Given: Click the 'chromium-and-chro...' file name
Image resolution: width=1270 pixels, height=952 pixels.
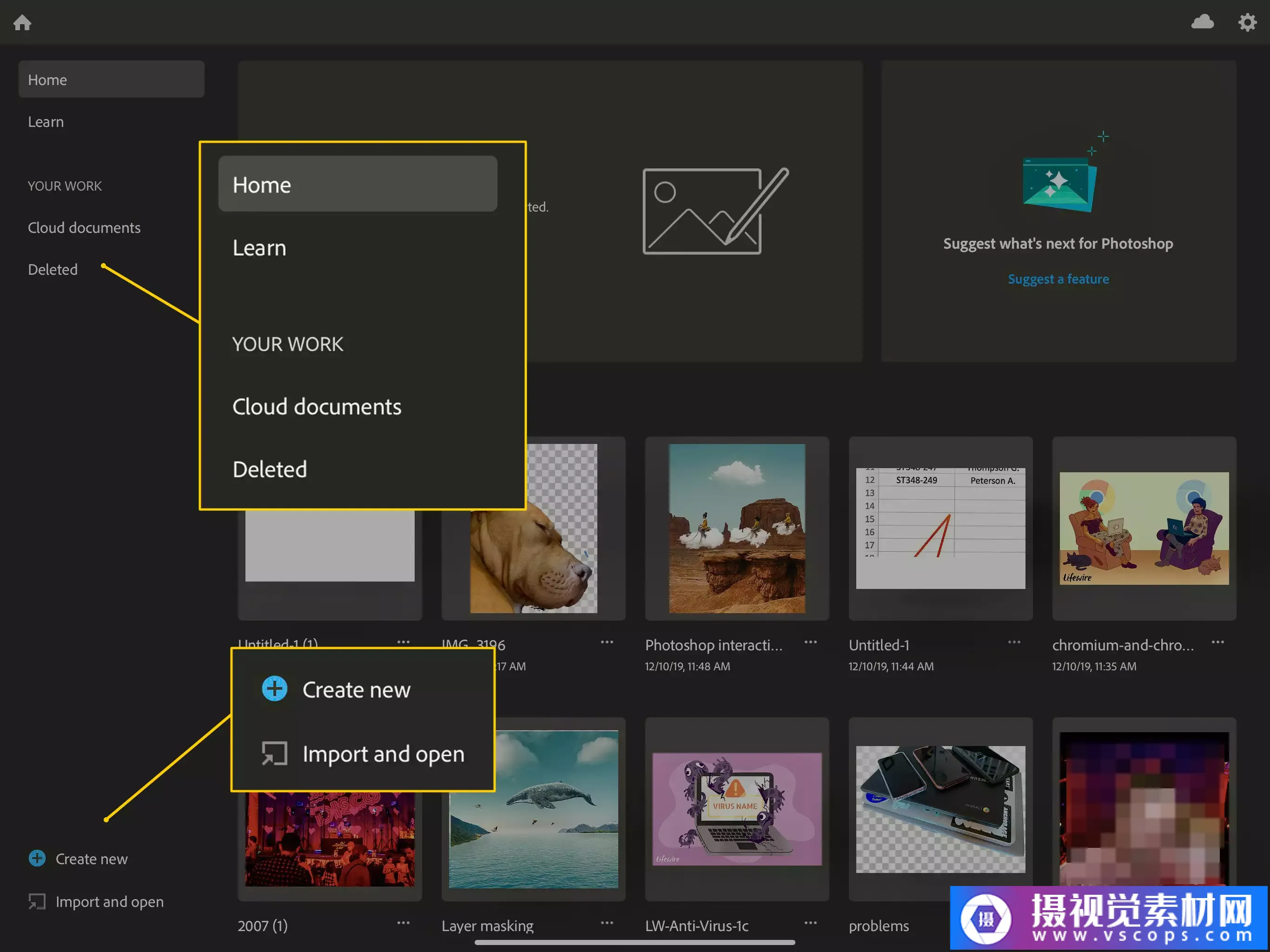Looking at the screenshot, I should pyautogui.click(x=1123, y=645).
